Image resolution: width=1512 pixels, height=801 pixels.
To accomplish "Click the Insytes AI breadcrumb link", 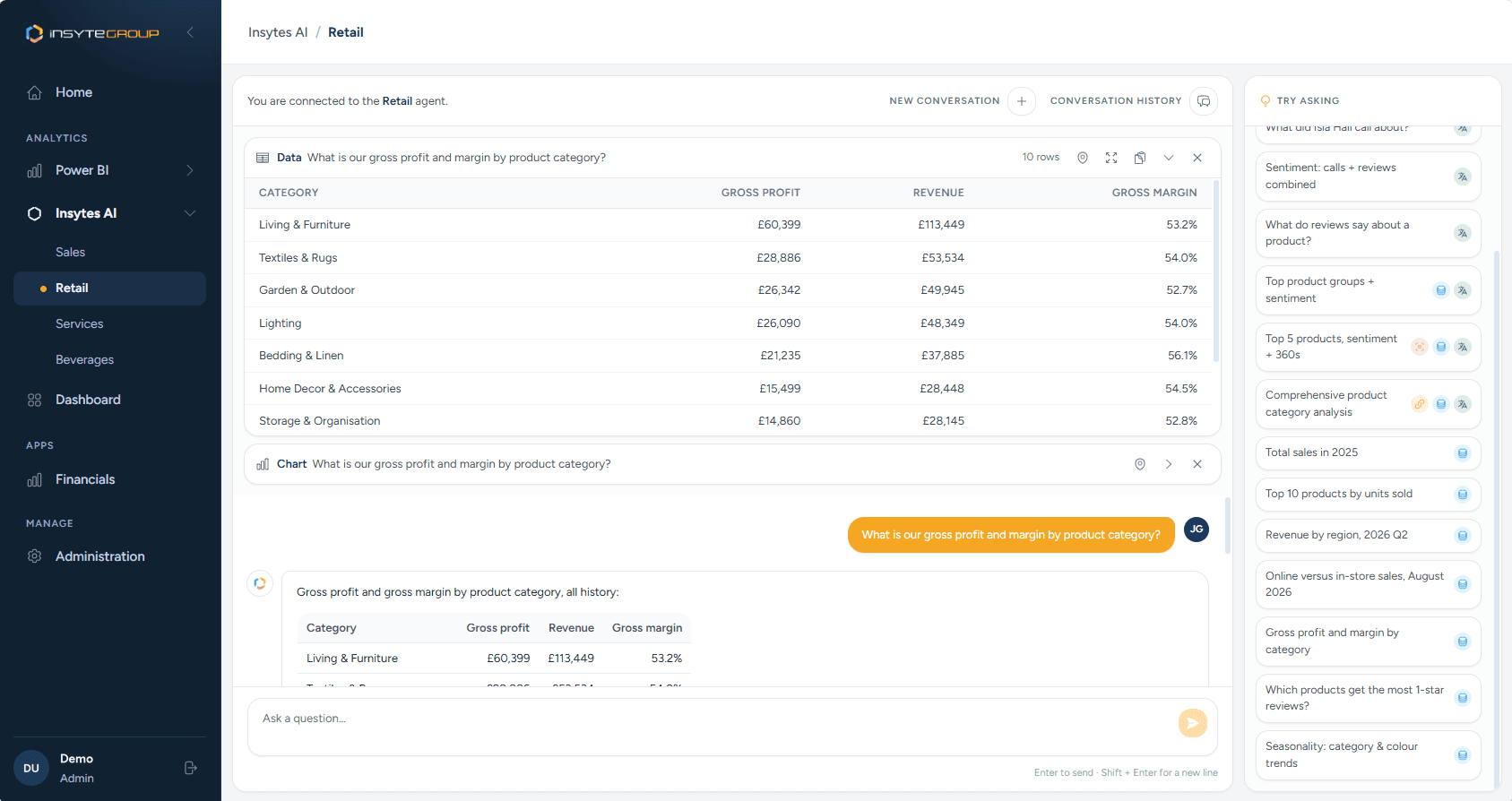I will [x=278, y=32].
